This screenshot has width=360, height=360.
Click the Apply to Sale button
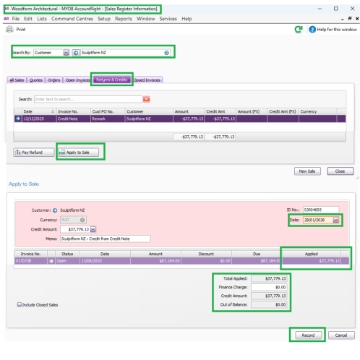click(x=78, y=152)
